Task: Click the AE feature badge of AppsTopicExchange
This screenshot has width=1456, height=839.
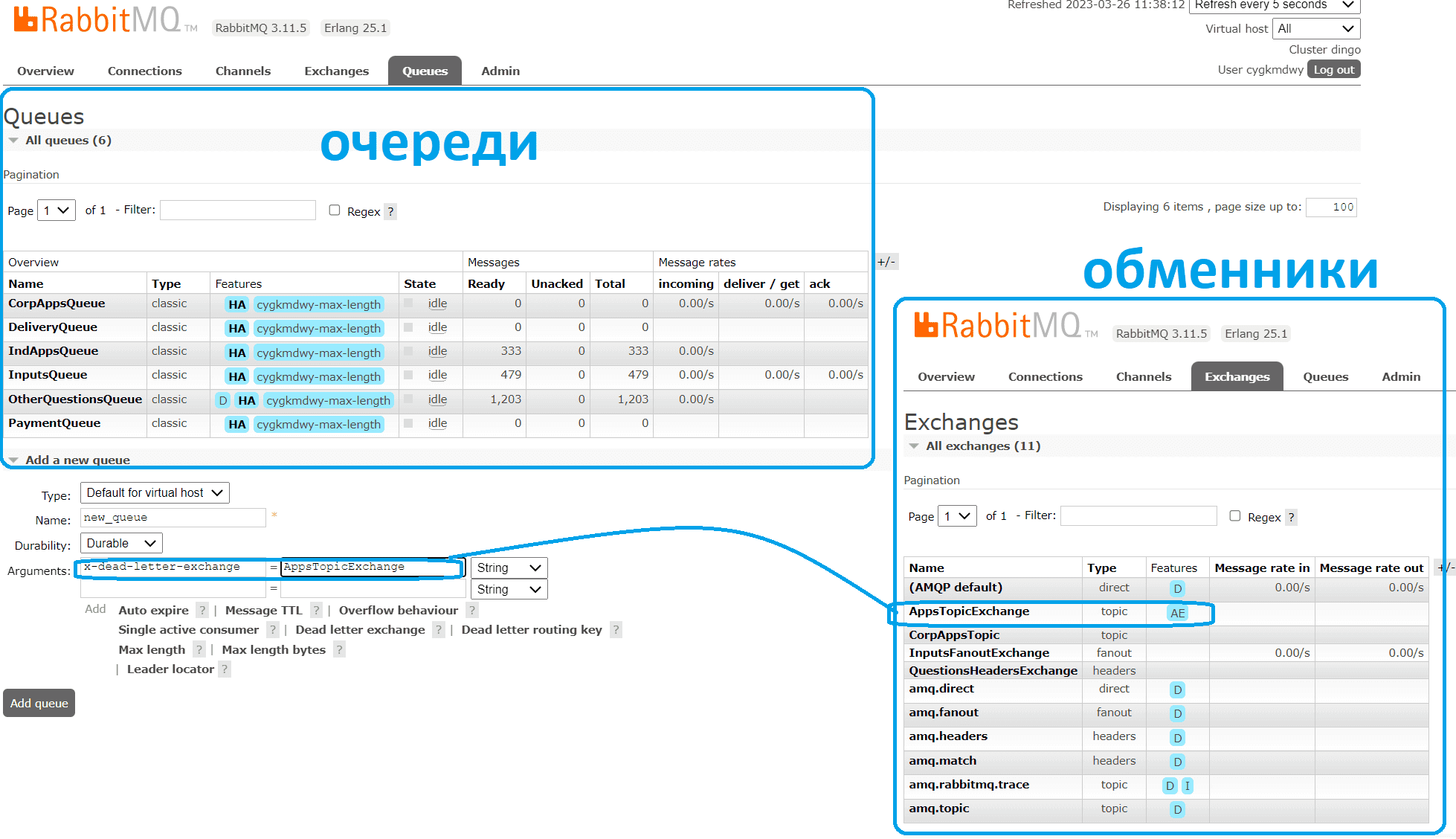Action: 1177,614
